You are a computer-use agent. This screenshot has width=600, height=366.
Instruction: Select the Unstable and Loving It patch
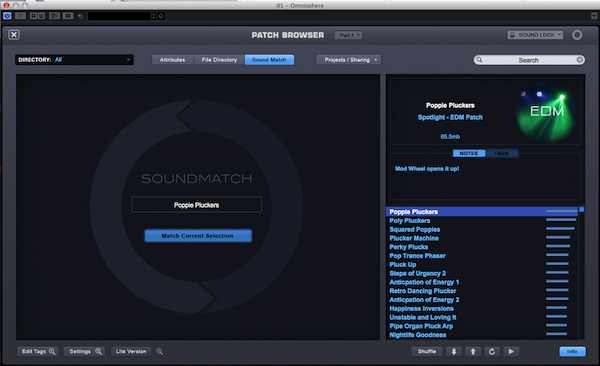[x=482, y=317]
